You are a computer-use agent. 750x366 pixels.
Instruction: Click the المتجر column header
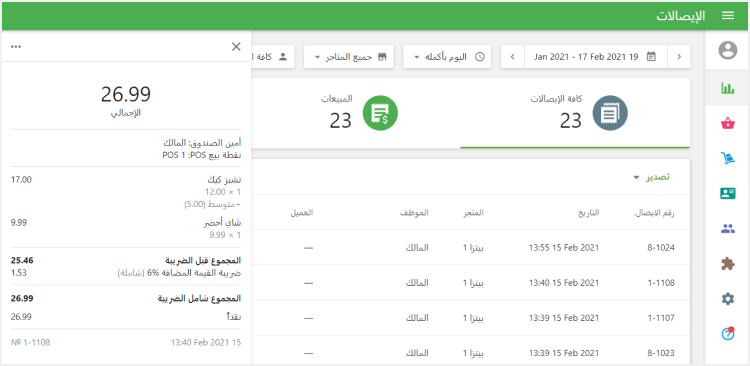click(472, 213)
